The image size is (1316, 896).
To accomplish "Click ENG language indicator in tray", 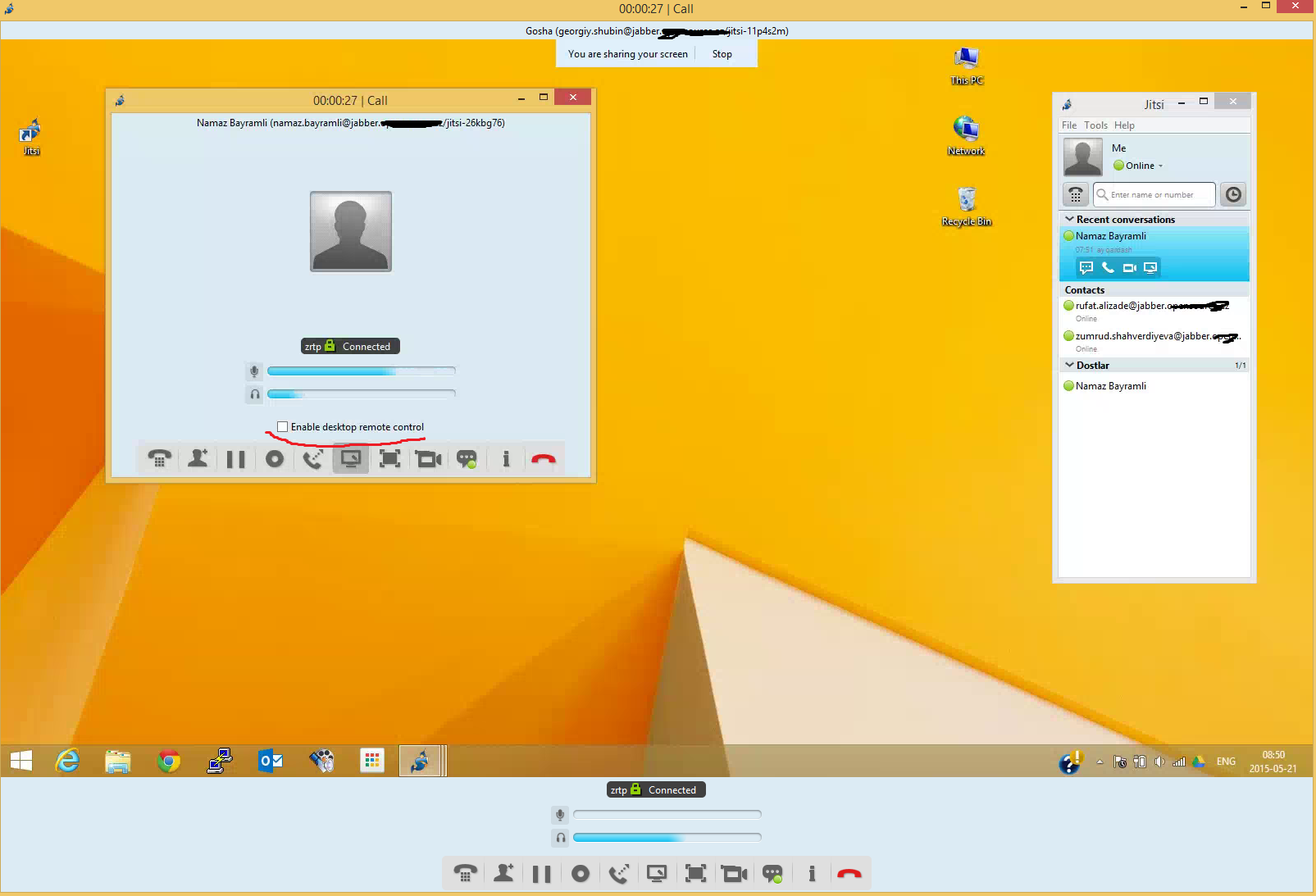I will click(x=1226, y=762).
